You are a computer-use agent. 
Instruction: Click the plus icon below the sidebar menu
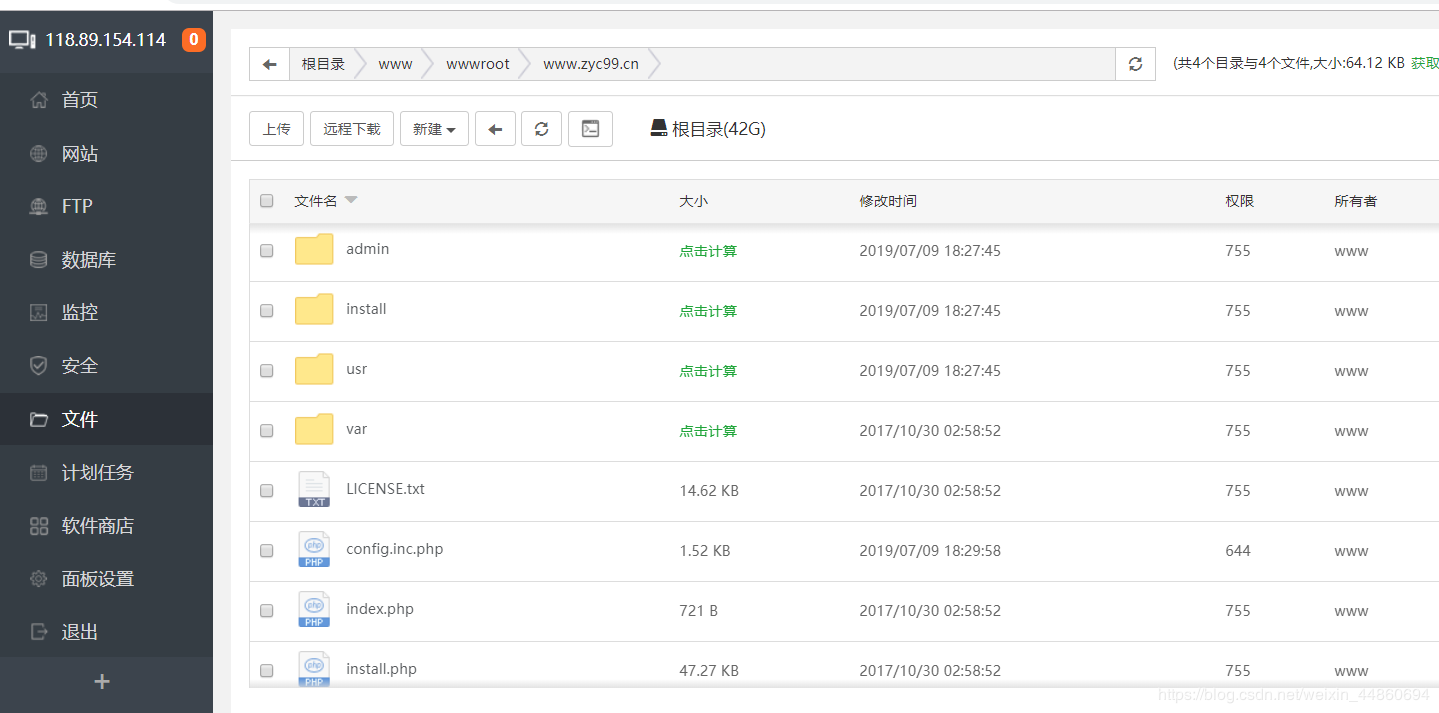click(102, 682)
